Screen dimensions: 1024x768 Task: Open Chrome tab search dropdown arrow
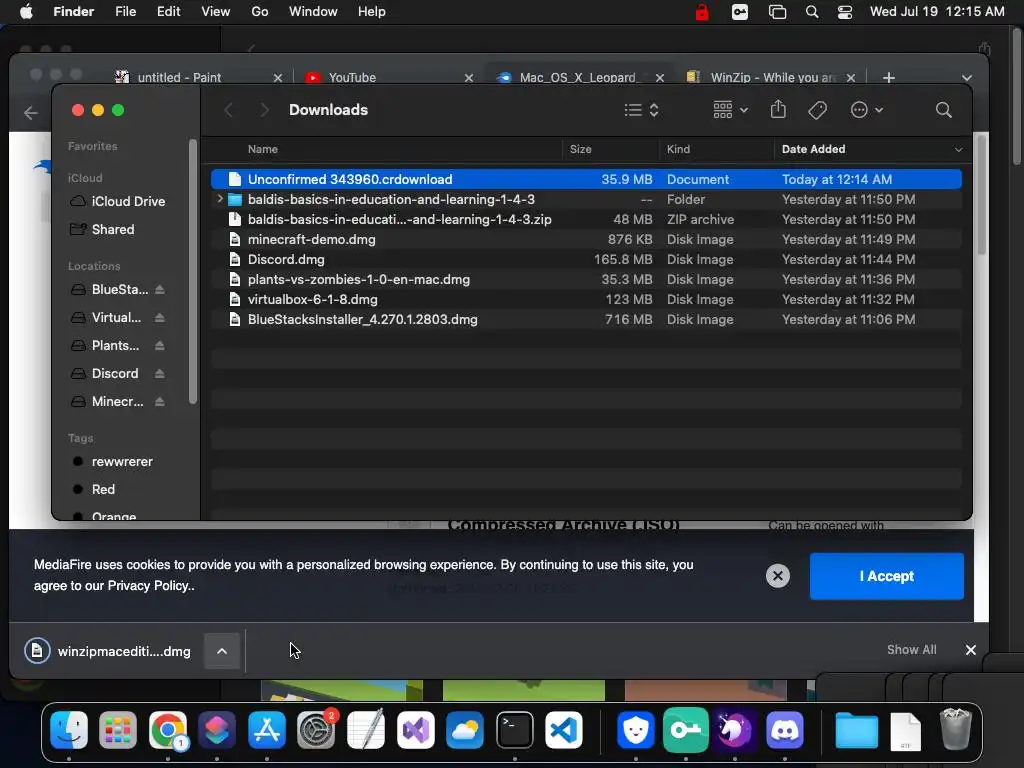[967, 78]
